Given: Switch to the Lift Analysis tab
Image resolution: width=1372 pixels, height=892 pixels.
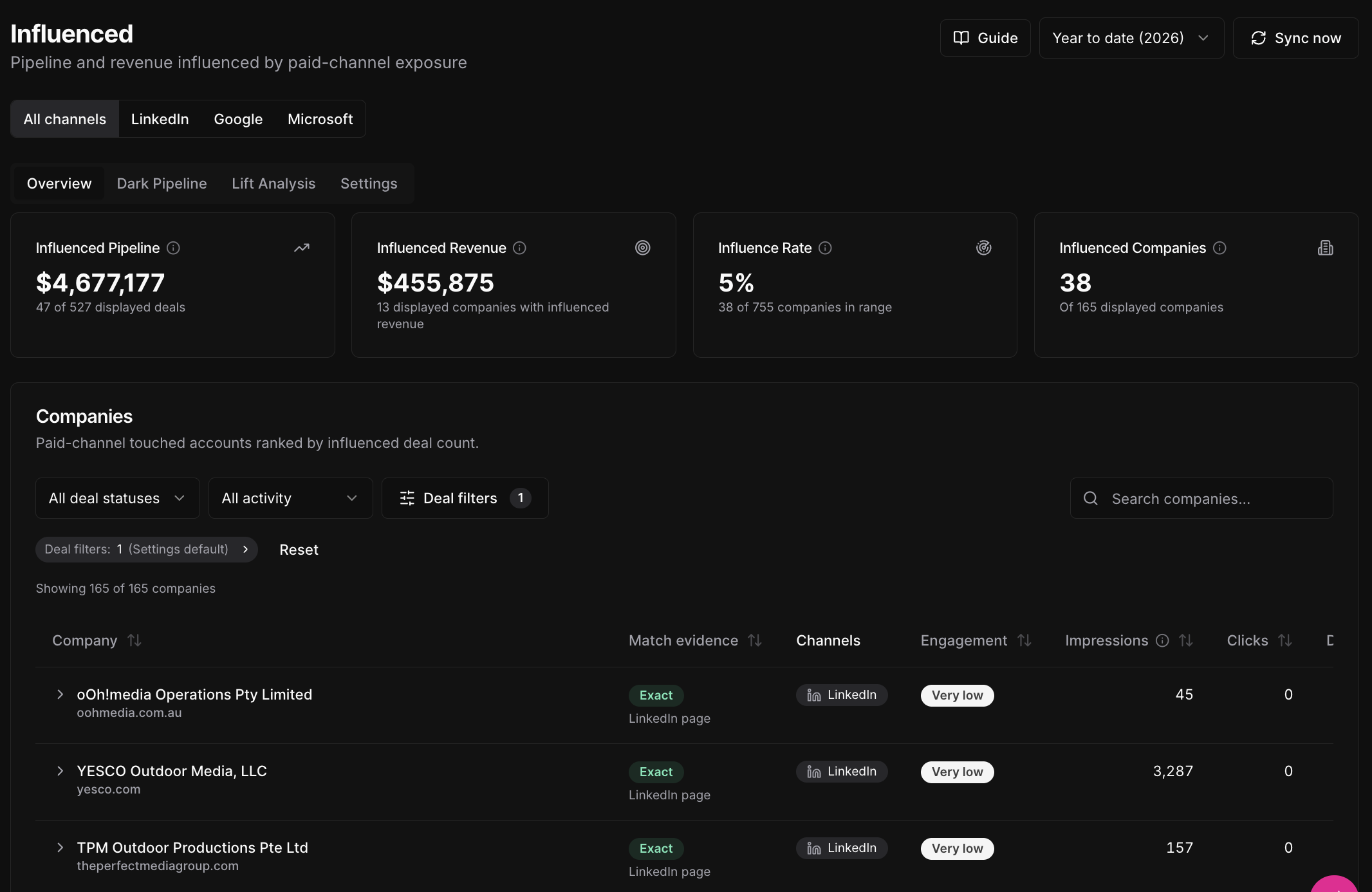Looking at the screenshot, I should (x=273, y=183).
